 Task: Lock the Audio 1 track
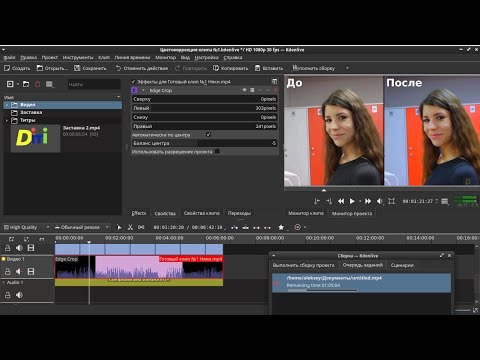[7, 295]
